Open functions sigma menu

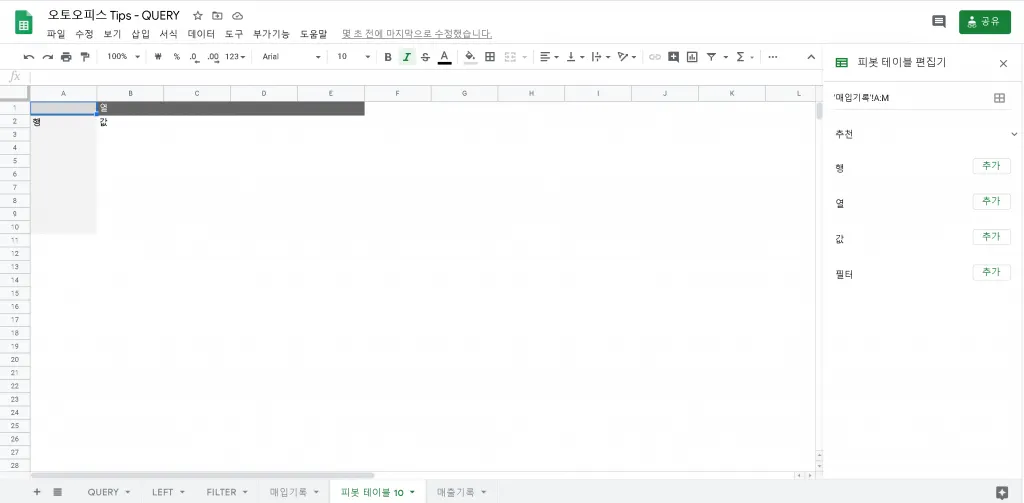(744, 57)
